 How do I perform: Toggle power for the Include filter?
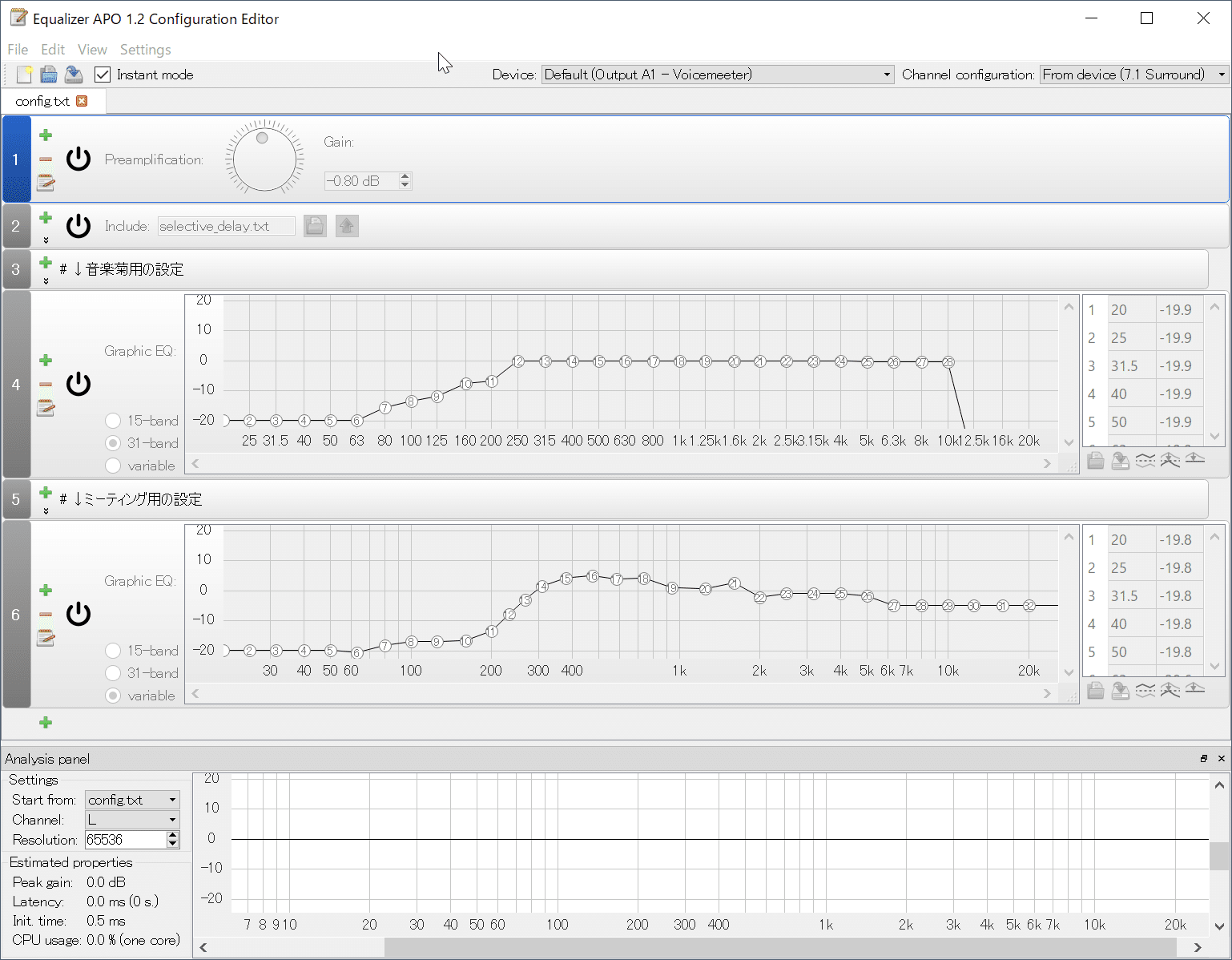click(x=79, y=226)
